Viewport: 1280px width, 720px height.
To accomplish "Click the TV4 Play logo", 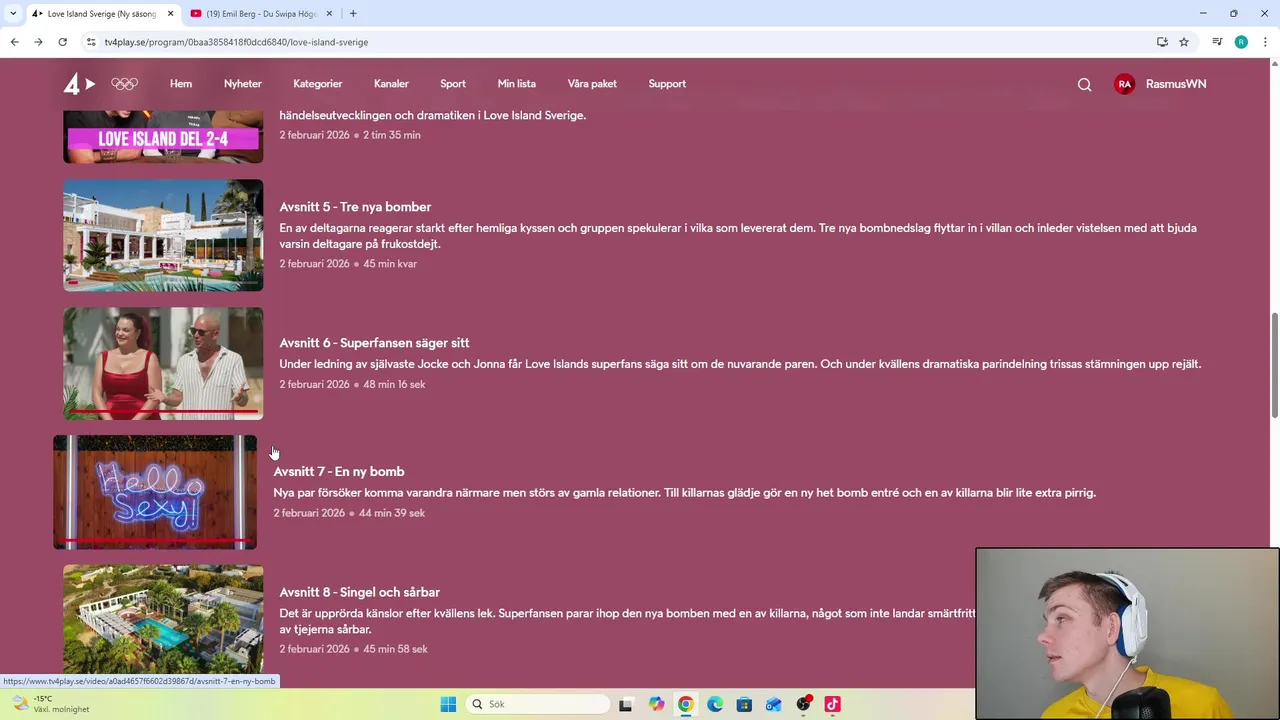I will pos(79,84).
